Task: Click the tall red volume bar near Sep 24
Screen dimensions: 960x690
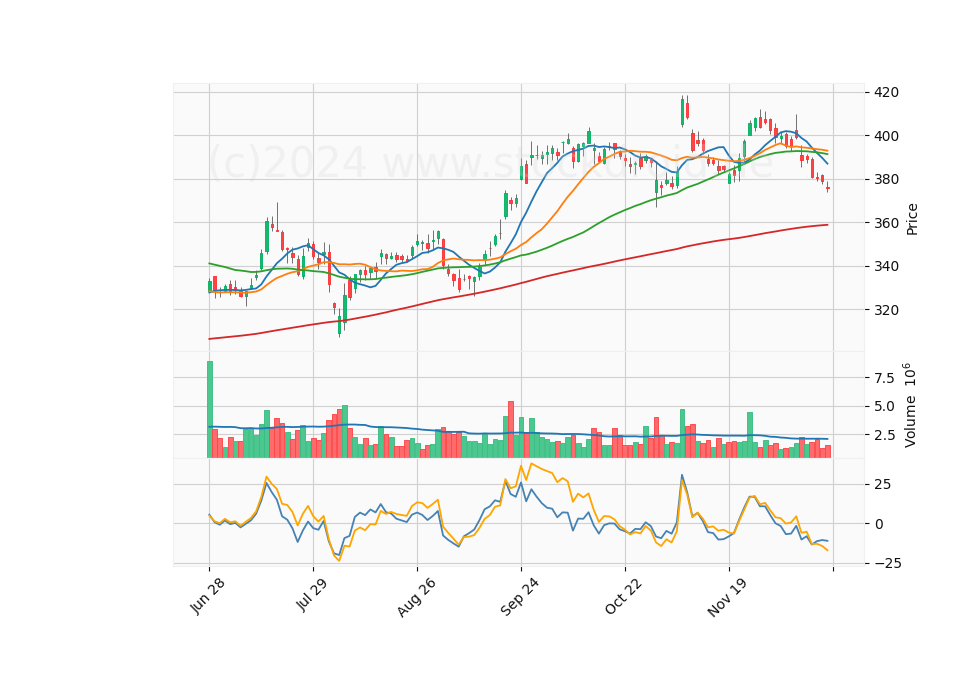Action: coord(511,430)
